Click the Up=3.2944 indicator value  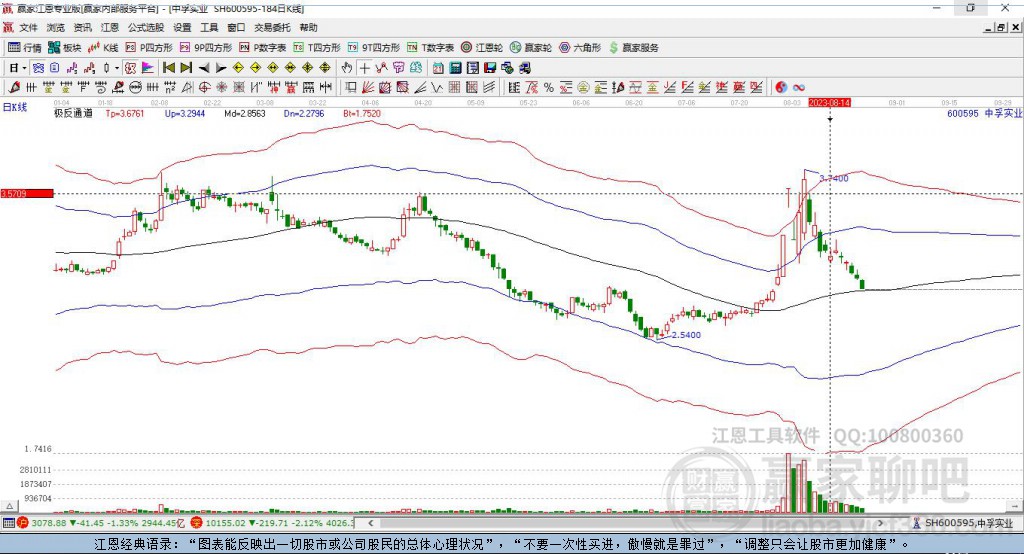pos(185,113)
